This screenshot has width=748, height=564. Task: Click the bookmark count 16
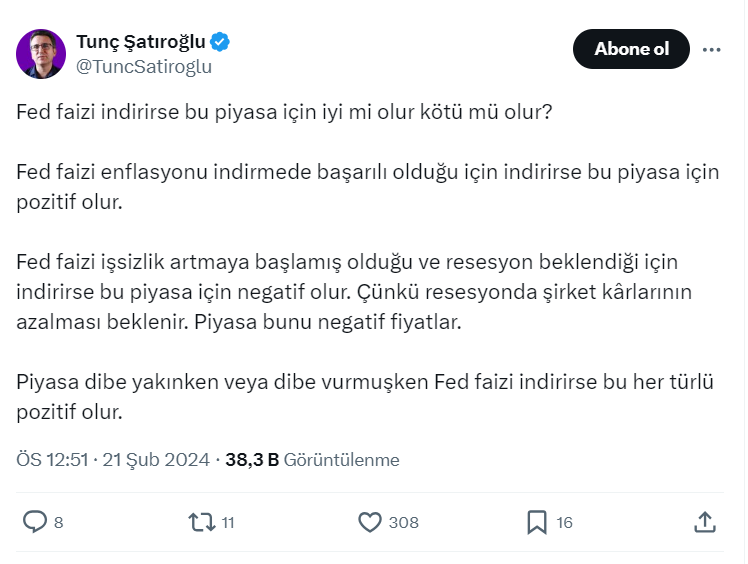[564, 522]
